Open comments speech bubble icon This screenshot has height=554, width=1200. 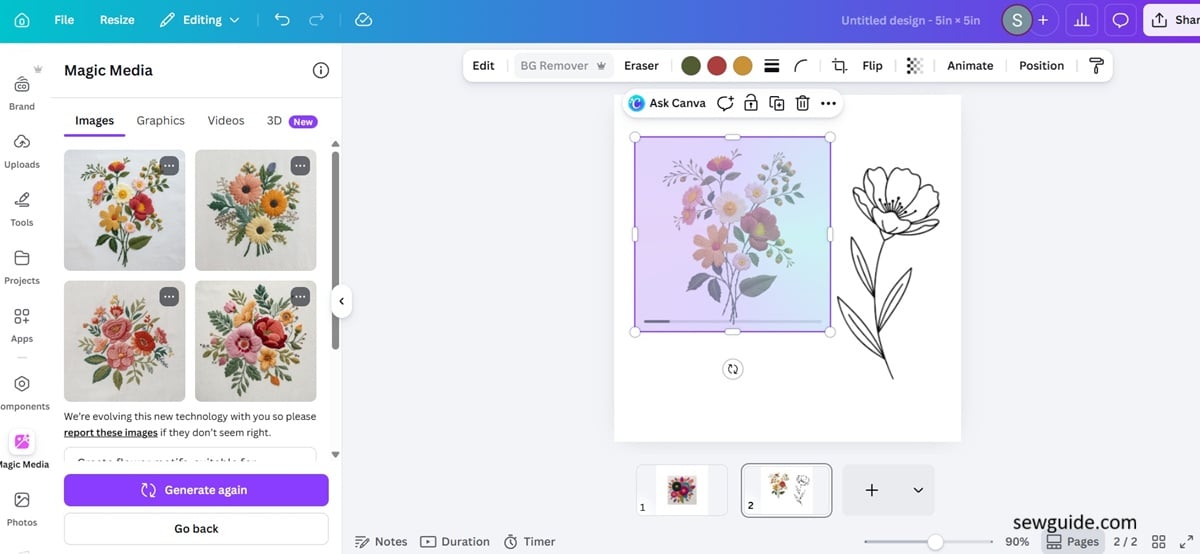pos(1121,20)
